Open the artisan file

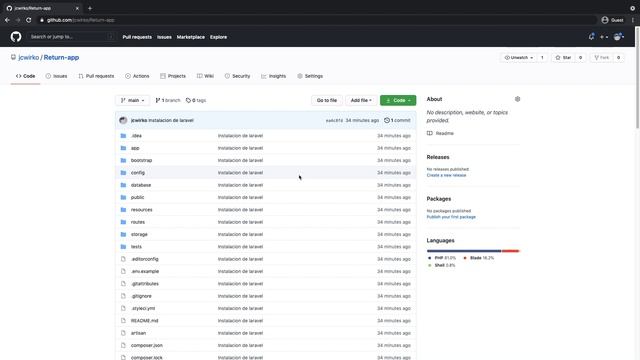138,333
